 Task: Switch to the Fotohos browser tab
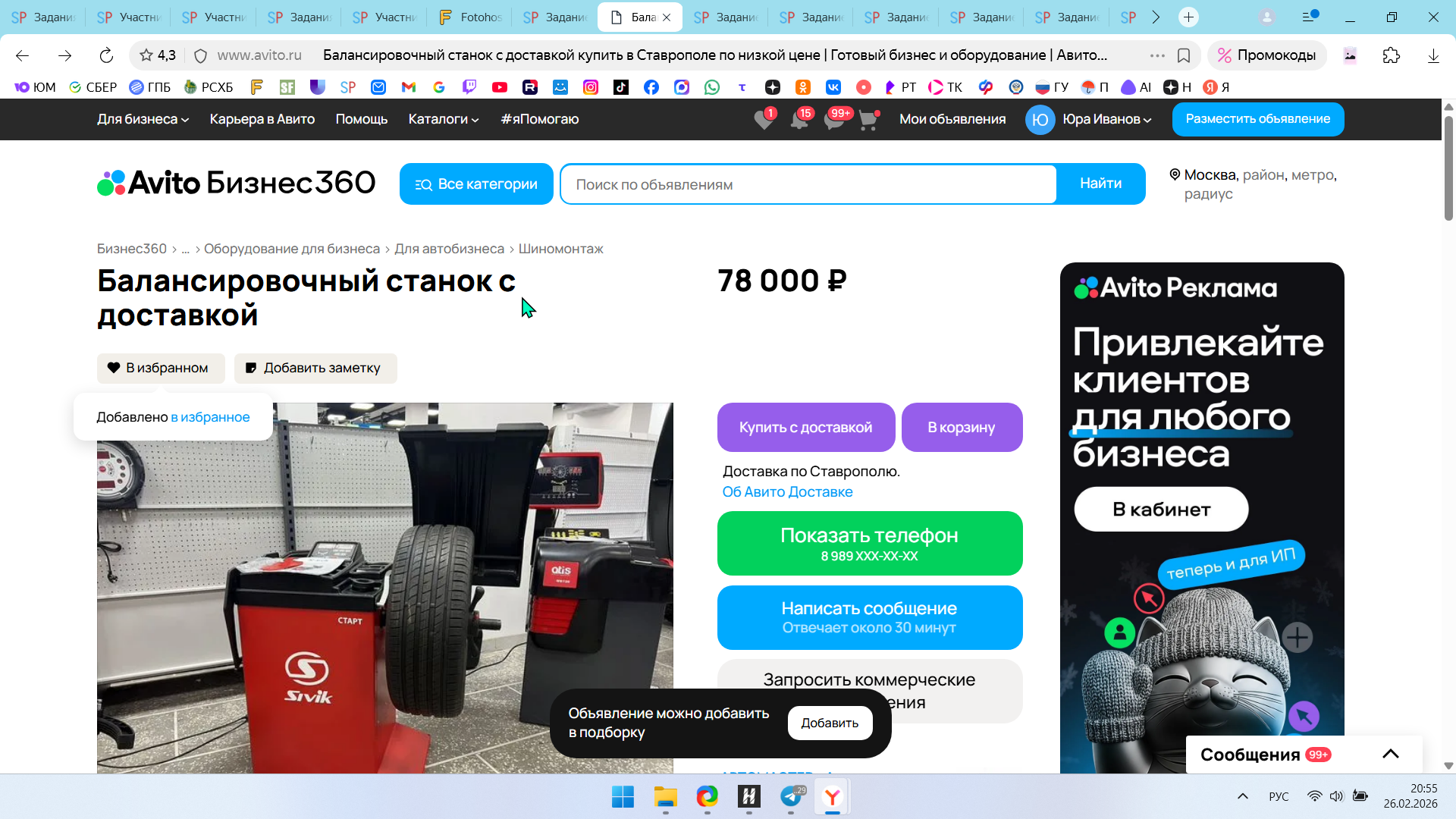point(470,17)
